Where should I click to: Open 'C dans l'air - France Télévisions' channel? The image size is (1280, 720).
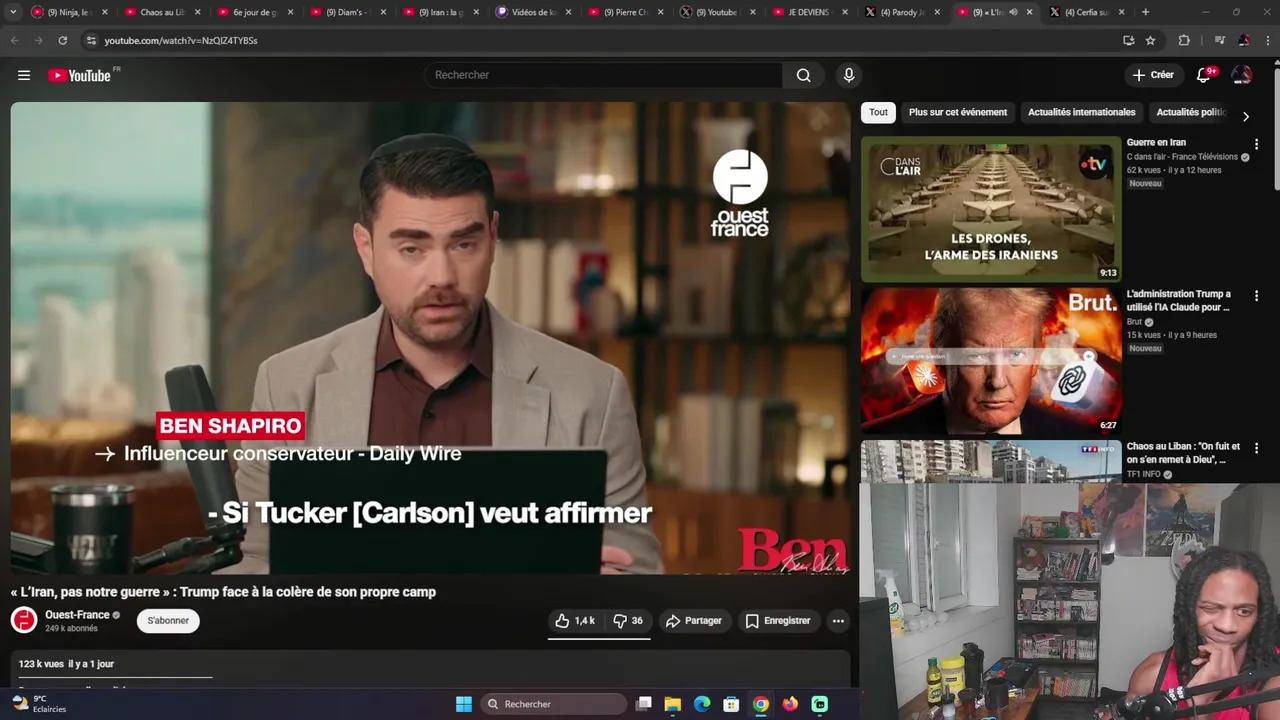coord(1182,157)
